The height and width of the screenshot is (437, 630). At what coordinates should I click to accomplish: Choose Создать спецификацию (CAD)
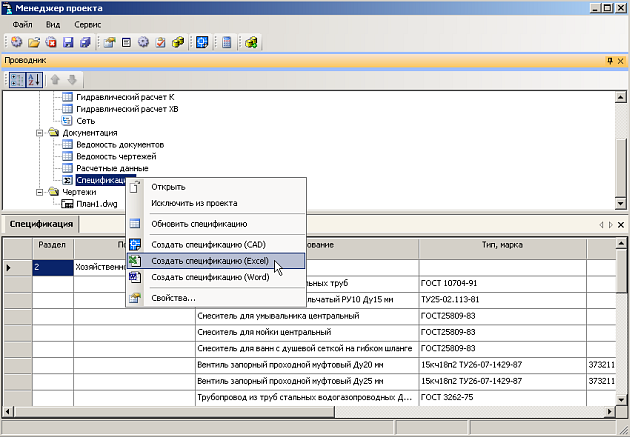click(x=216, y=245)
